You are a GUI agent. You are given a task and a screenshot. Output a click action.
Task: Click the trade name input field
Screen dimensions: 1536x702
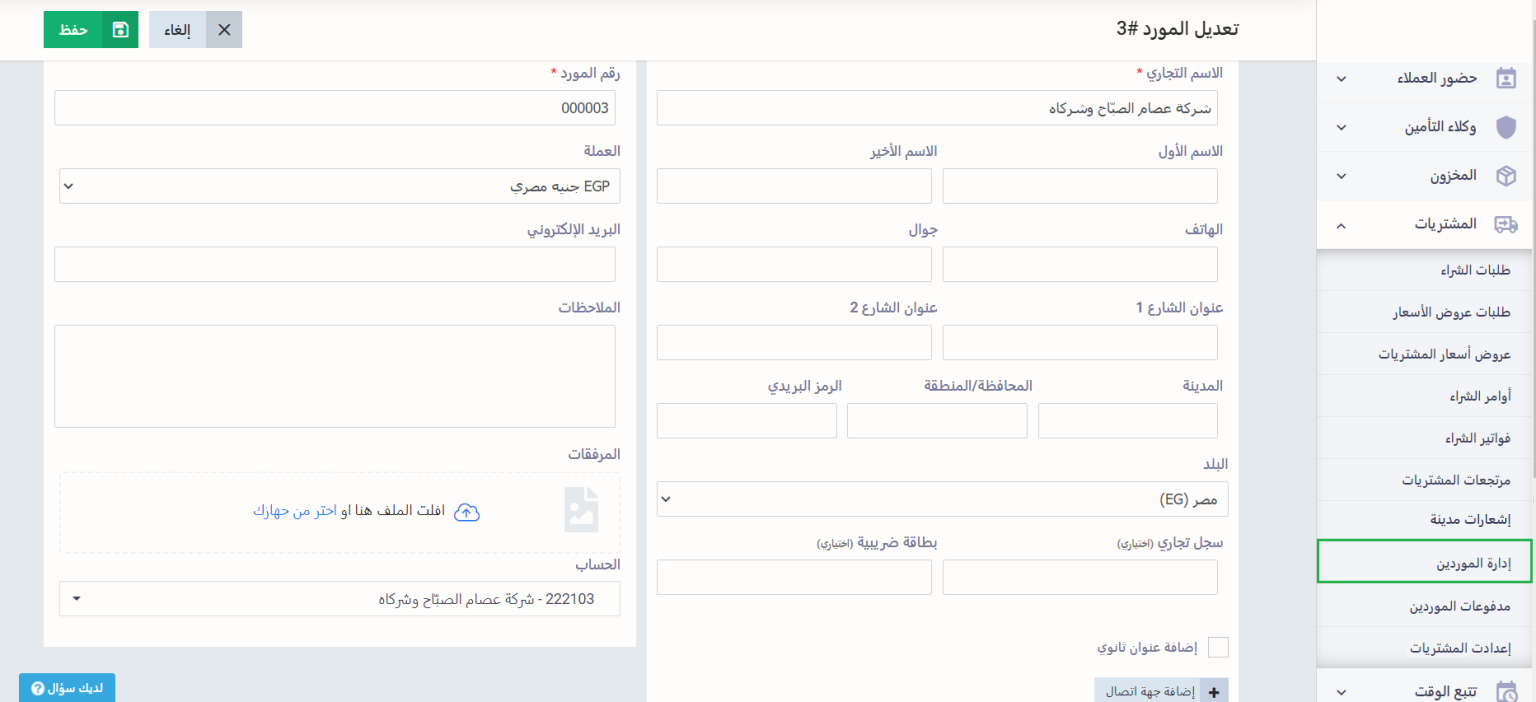point(936,108)
